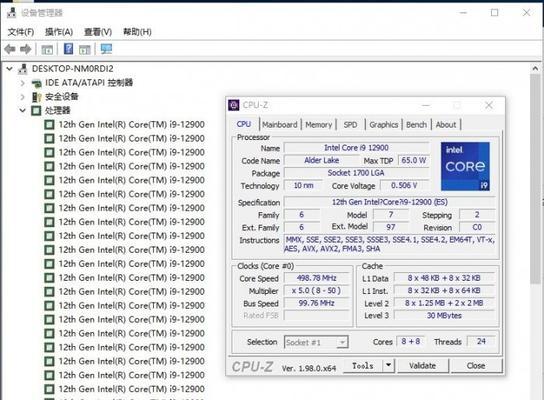
Task: Switch to the Memory tab in CPU-Z
Action: click(x=318, y=125)
